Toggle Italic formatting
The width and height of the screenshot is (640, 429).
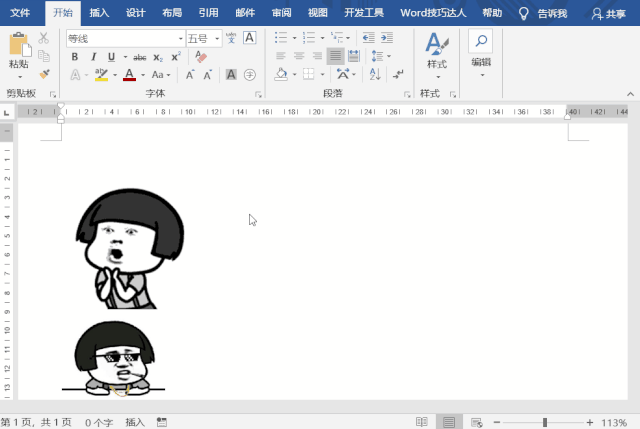[93, 57]
